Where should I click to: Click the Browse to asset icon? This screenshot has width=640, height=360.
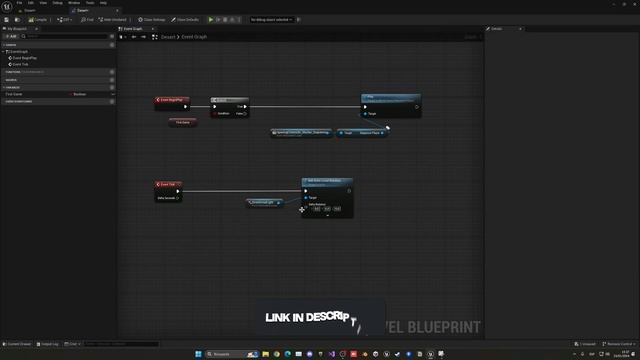[17, 20]
